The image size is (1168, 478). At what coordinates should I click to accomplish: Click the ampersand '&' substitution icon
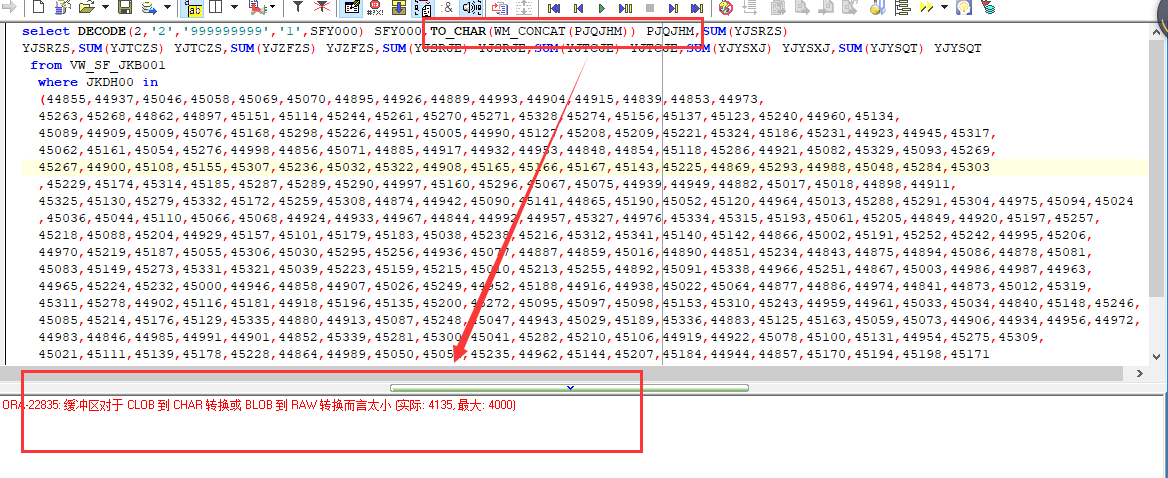click(x=447, y=7)
